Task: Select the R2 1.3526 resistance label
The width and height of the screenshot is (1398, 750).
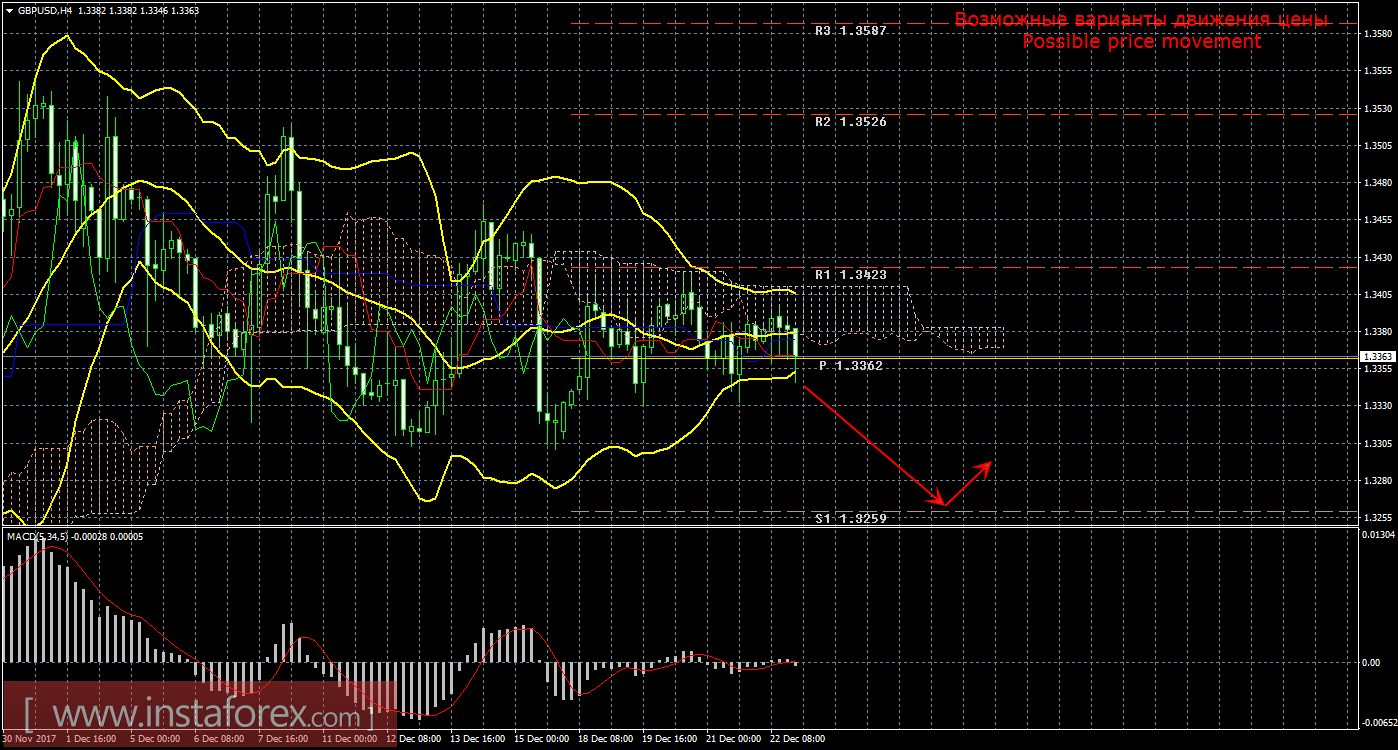Action: pyautogui.click(x=850, y=121)
